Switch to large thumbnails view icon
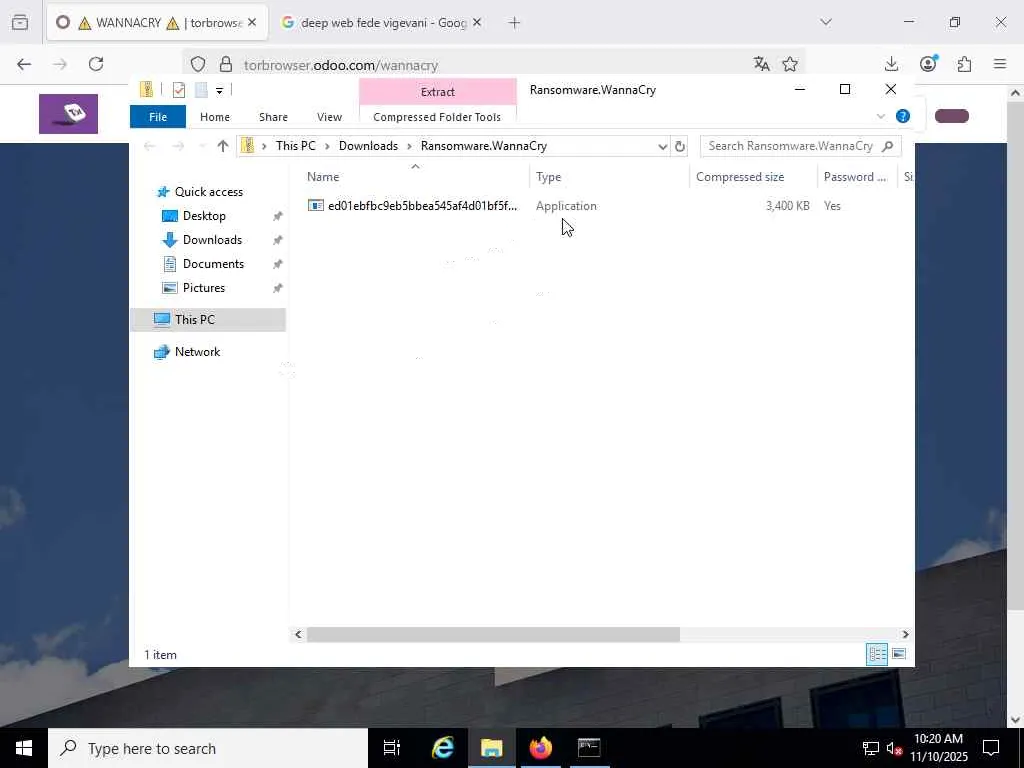 899,654
